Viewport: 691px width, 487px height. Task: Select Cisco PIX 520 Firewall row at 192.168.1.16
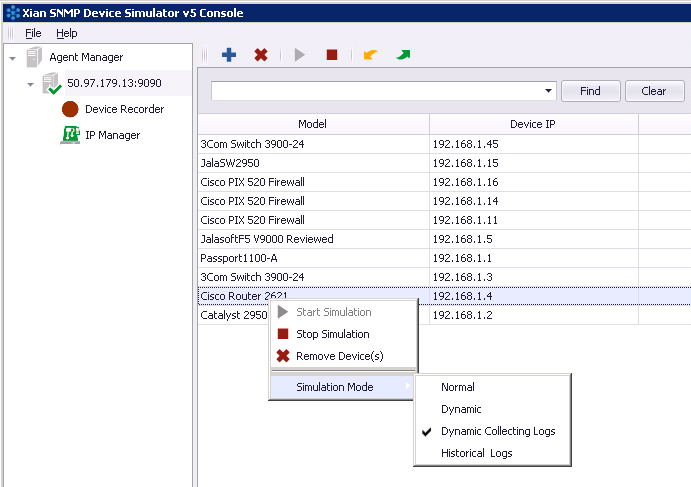point(444,182)
